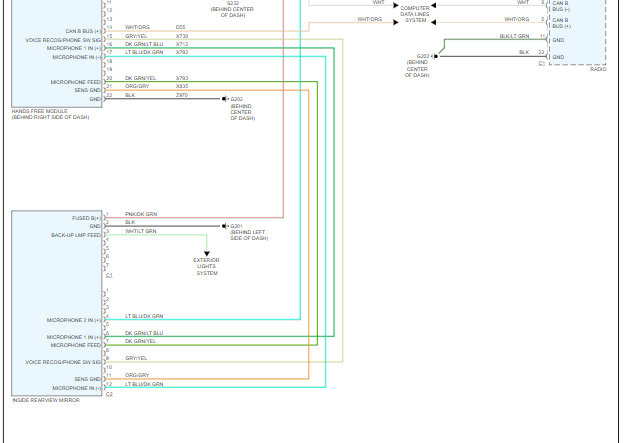Click the G201 ground label
Viewport: 638px width, 443px height.
pos(236,226)
